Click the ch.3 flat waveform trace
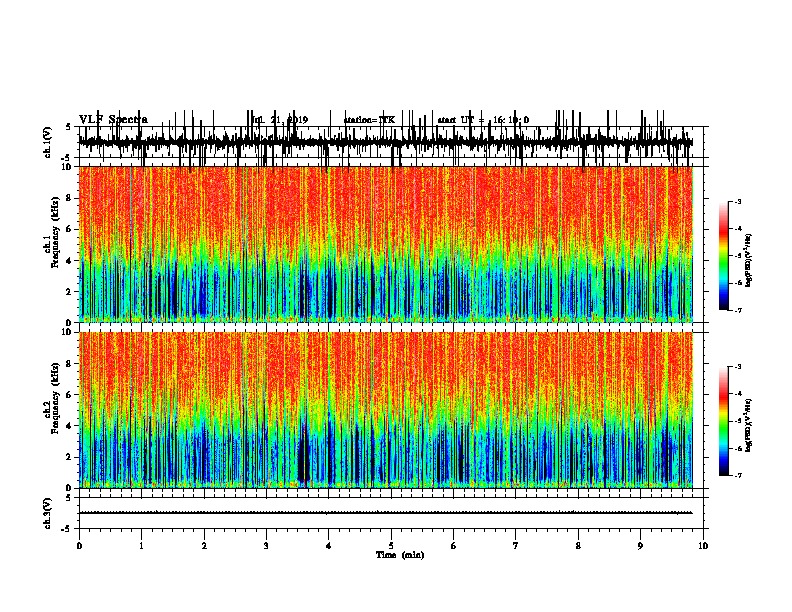 [x=386, y=513]
